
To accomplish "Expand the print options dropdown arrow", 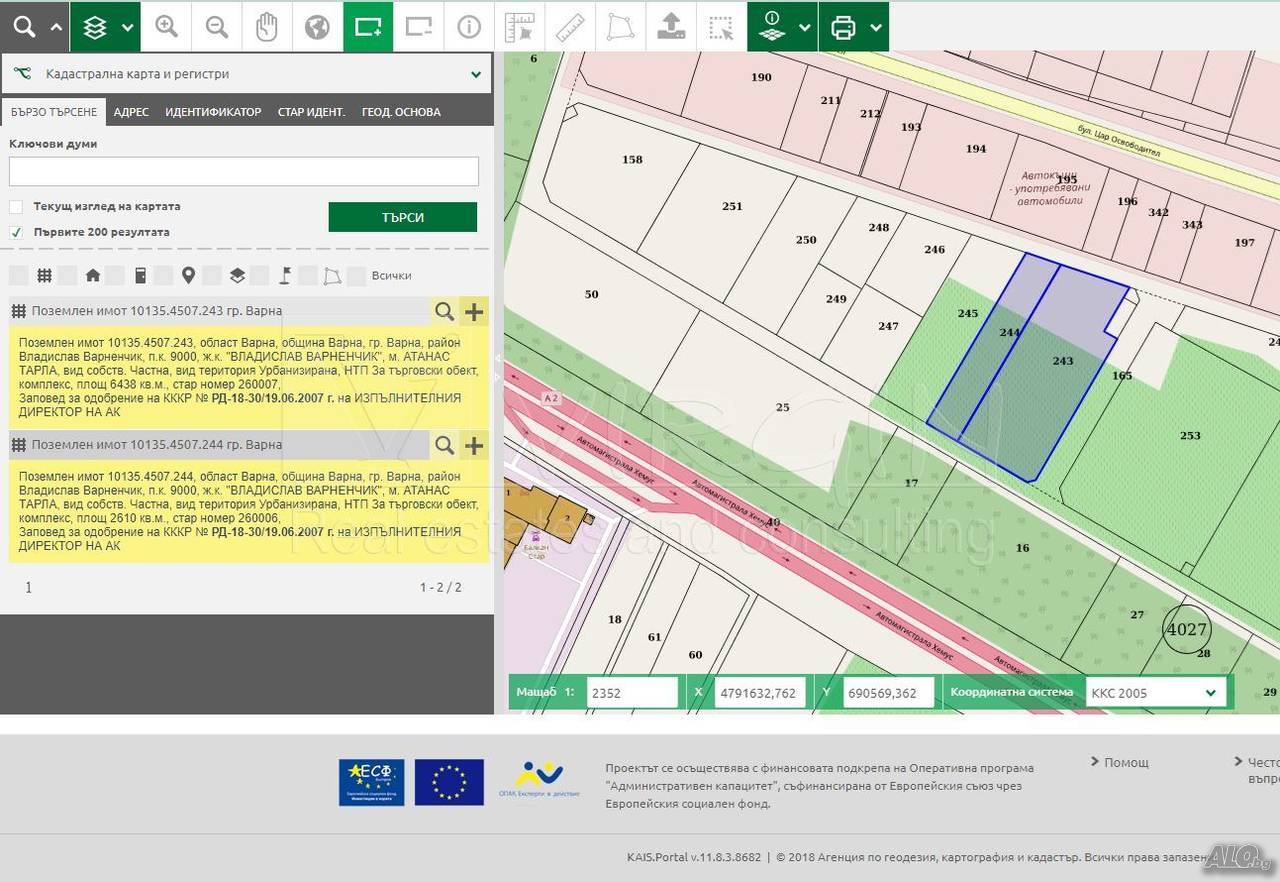I will tap(876, 28).
